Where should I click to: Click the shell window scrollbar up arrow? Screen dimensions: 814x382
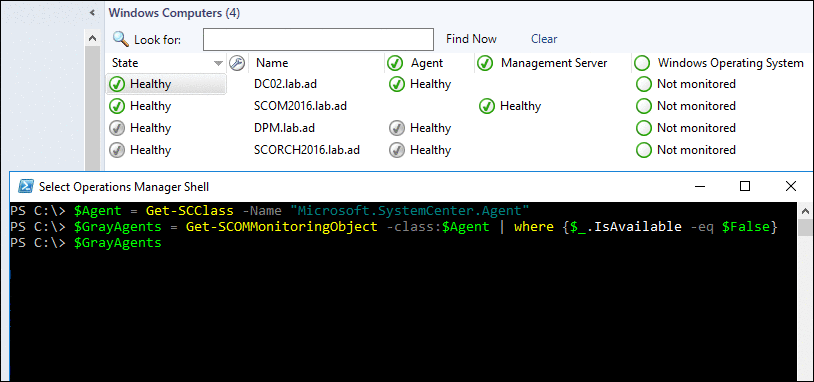pos(805,211)
